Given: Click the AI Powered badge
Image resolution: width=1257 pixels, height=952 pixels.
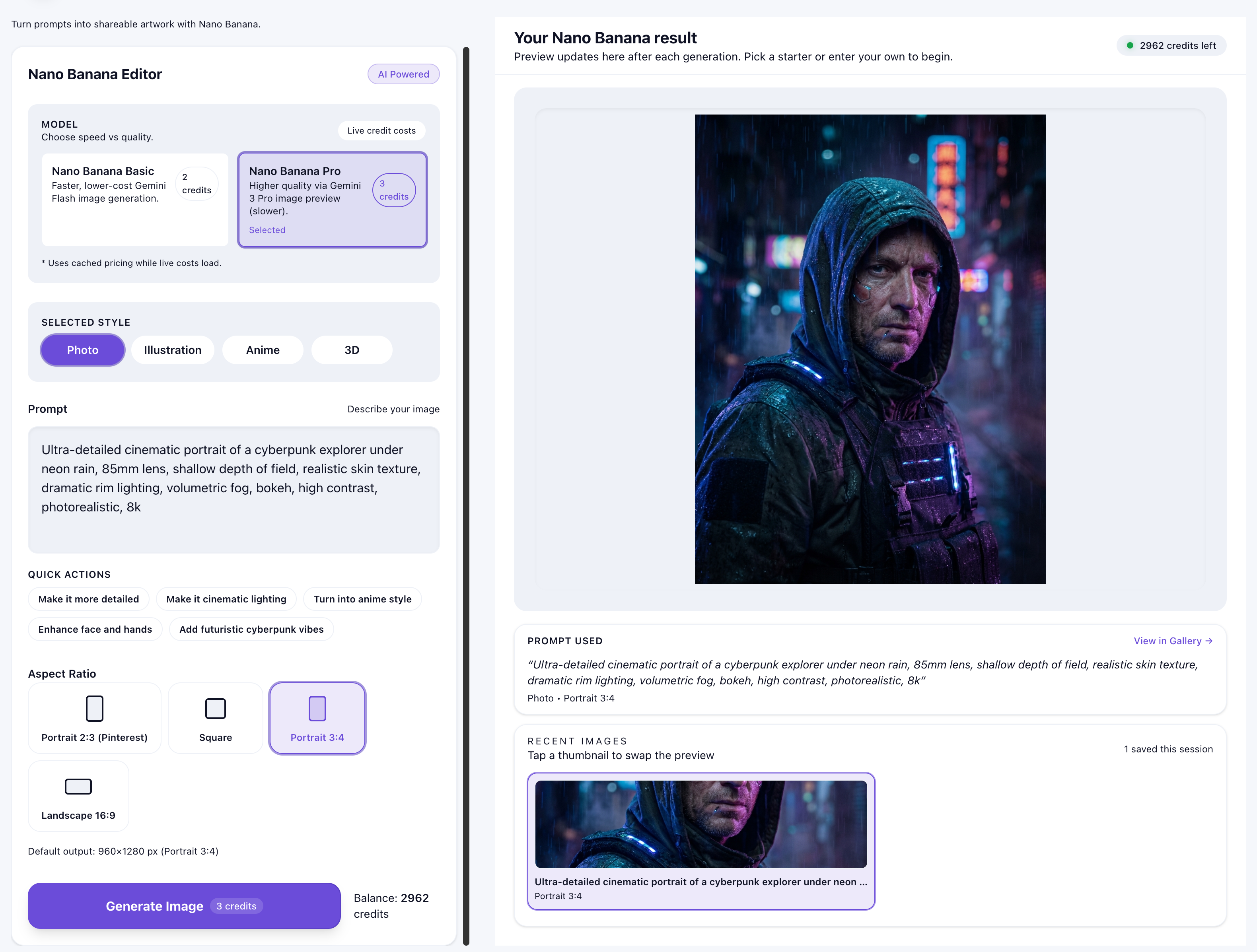Looking at the screenshot, I should [403, 74].
